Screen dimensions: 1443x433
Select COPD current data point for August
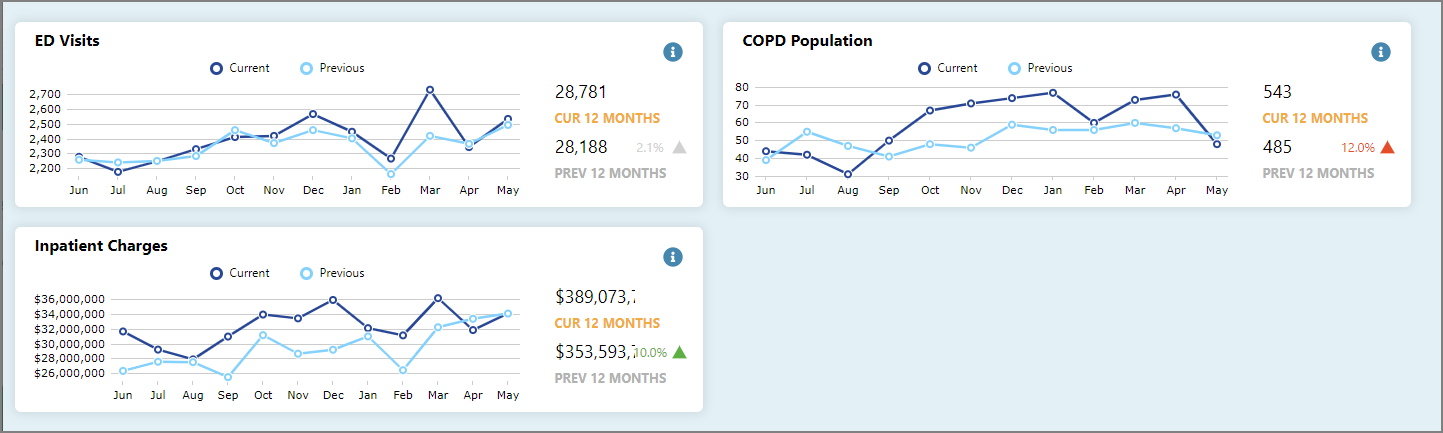(x=848, y=174)
